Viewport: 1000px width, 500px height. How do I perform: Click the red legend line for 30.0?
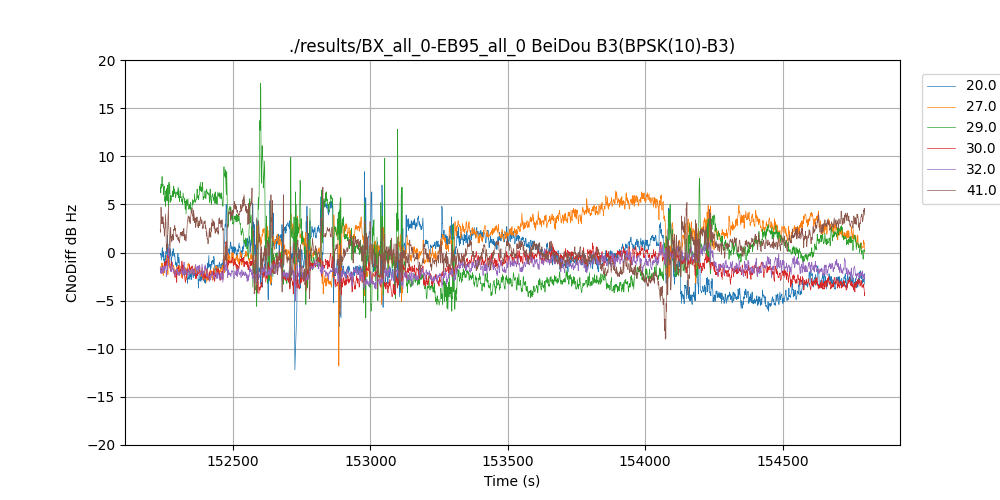pyautogui.click(x=942, y=148)
